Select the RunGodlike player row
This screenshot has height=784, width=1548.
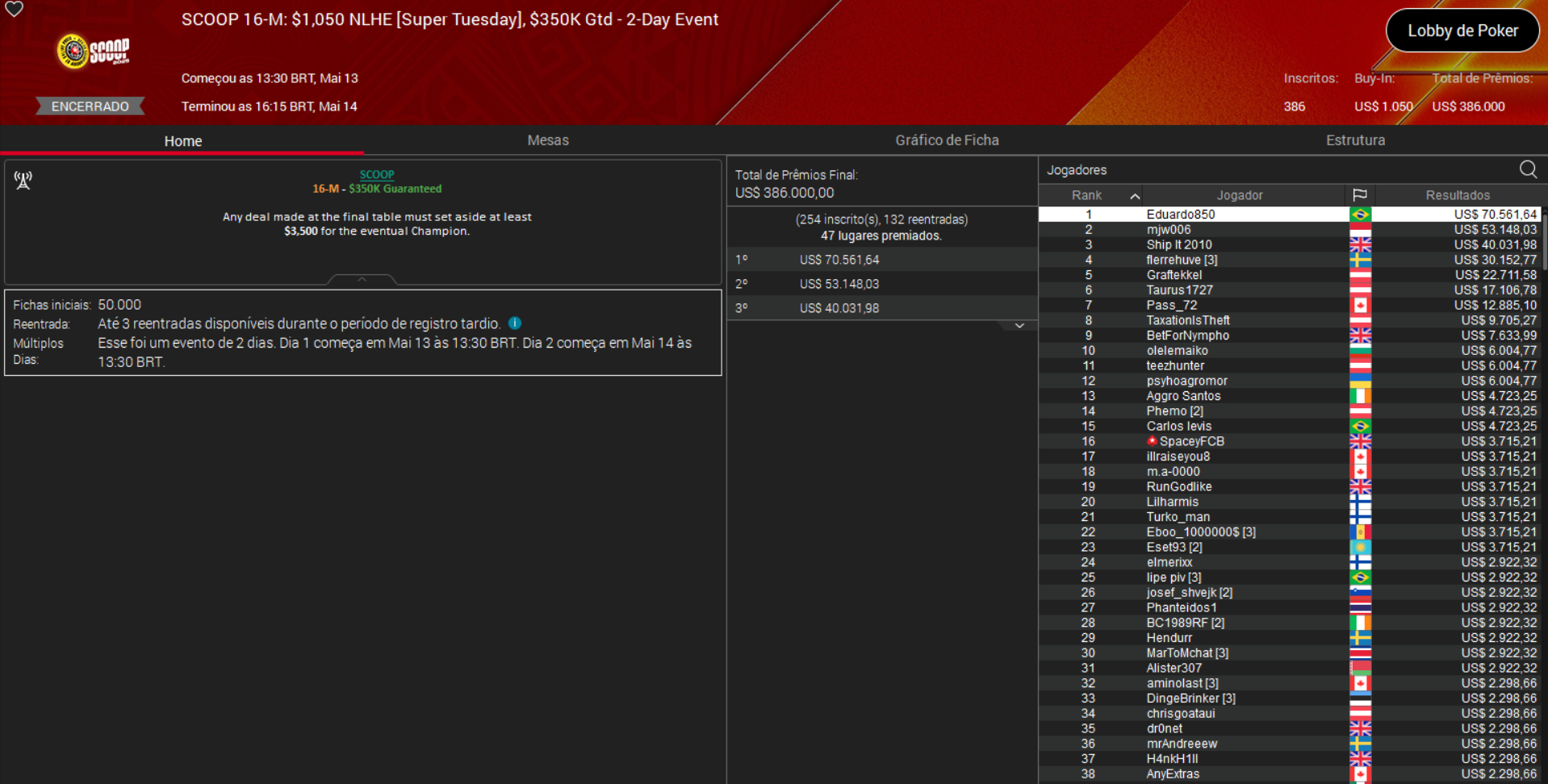[x=1290, y=487]
